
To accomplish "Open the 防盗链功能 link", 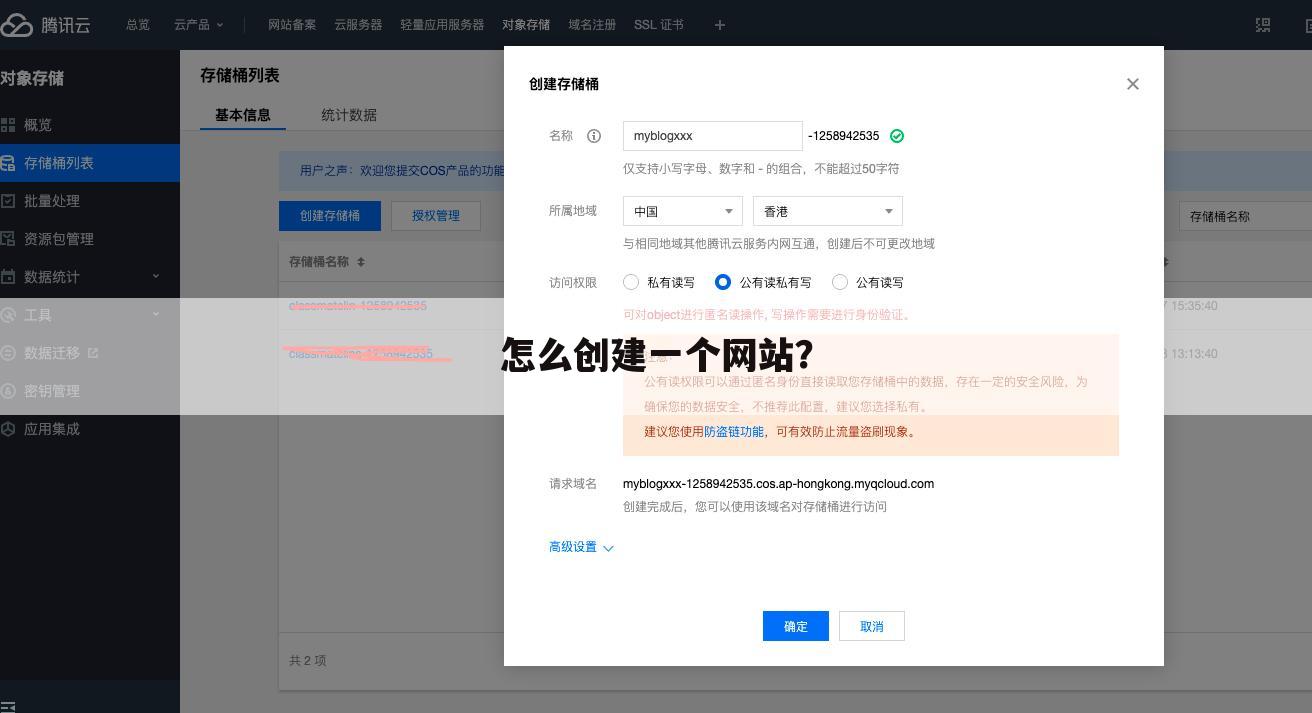I will pos(734,432).
